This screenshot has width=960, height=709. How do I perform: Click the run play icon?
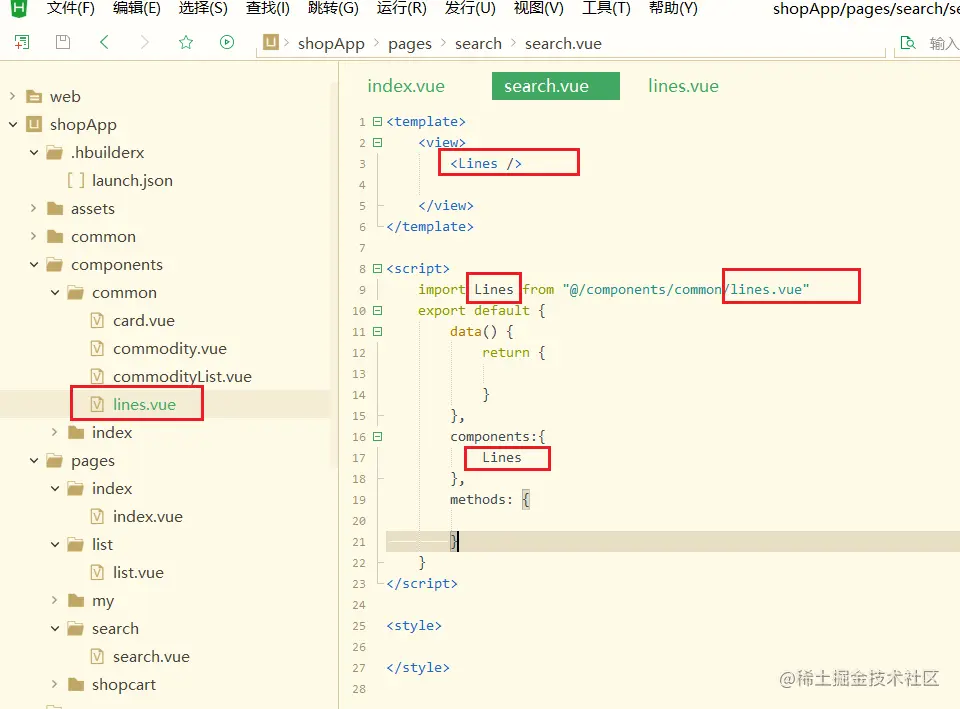[x=227, y=42]
